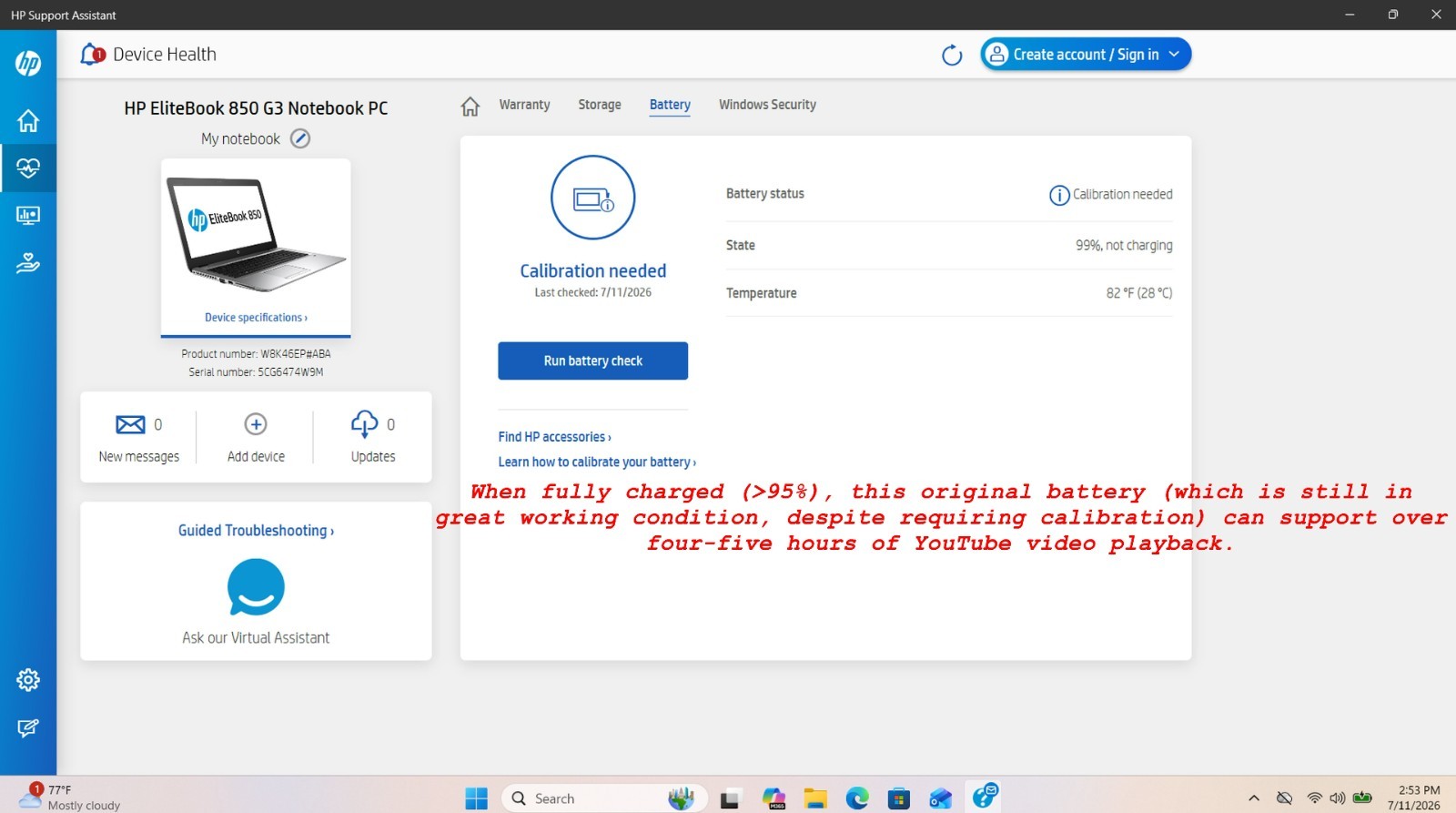Open Settings gear in sidebar
This screenshot has height=813, width=1456.
point(28,679)
